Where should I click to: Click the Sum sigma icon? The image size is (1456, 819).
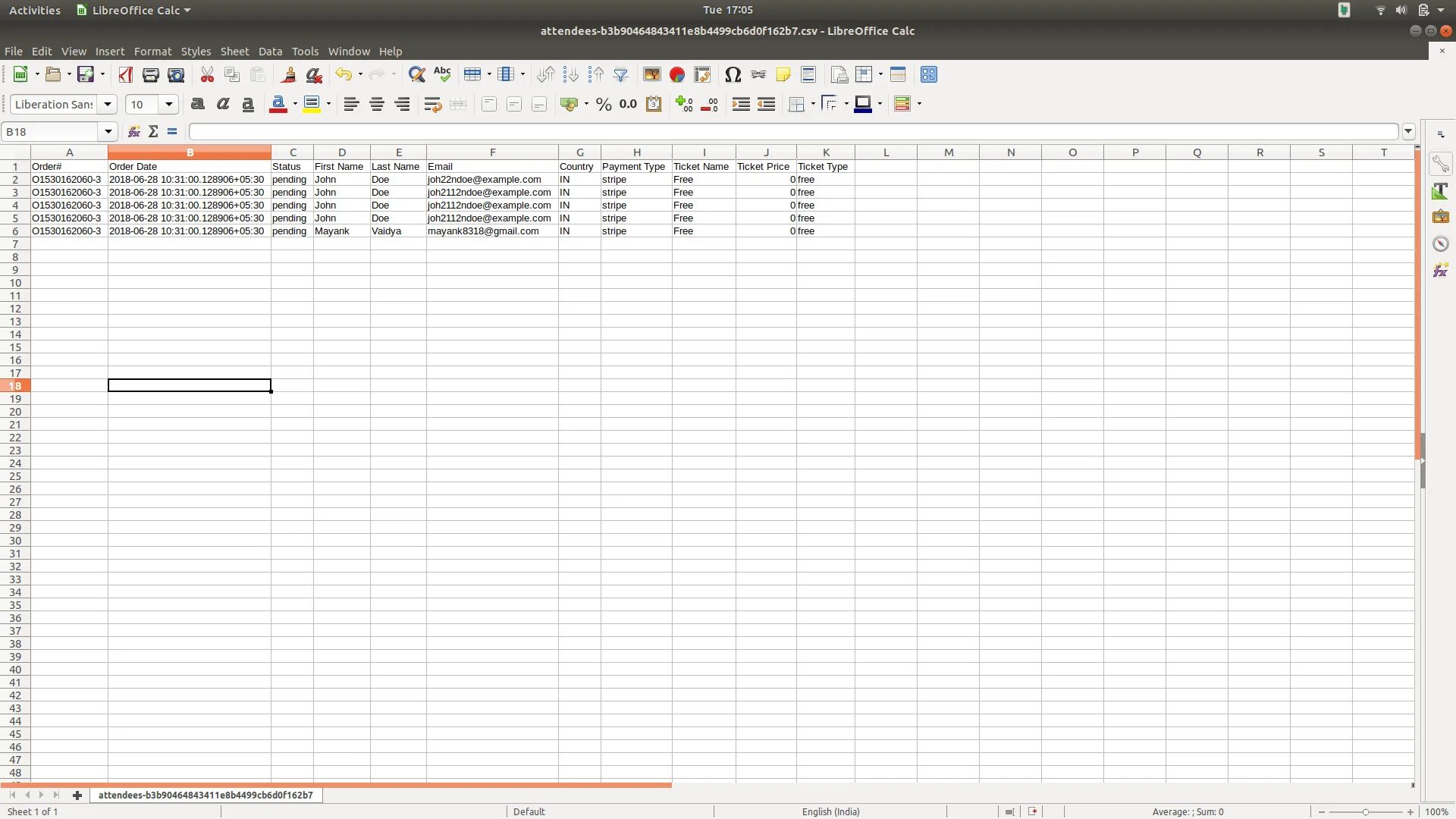pos(153,131)
